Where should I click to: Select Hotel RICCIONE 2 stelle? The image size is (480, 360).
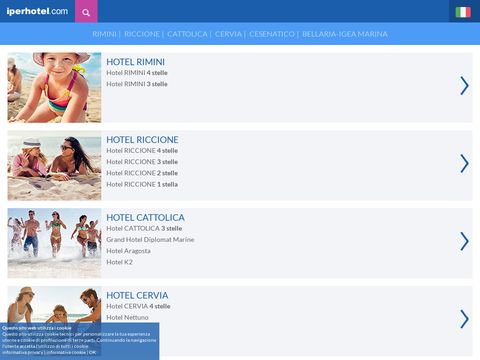tap(142, 173)
